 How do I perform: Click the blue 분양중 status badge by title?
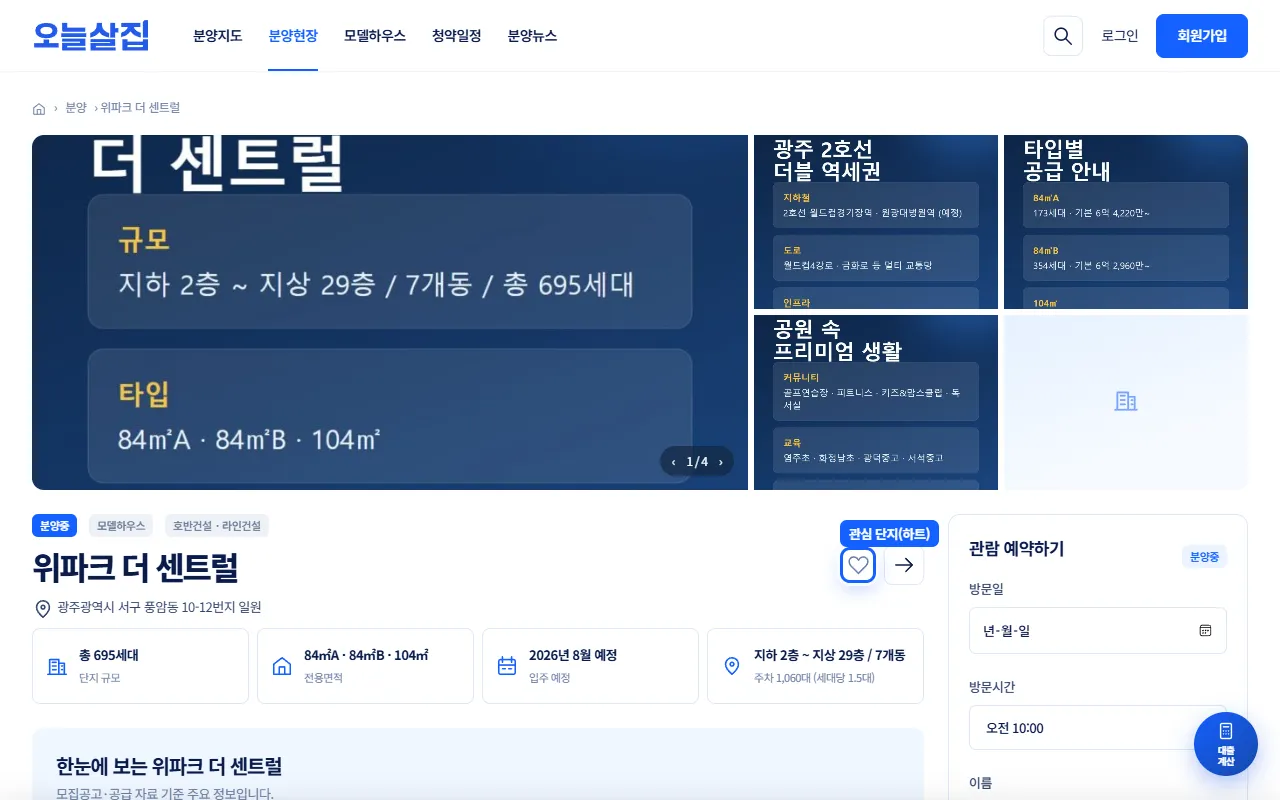coord(54,526)
